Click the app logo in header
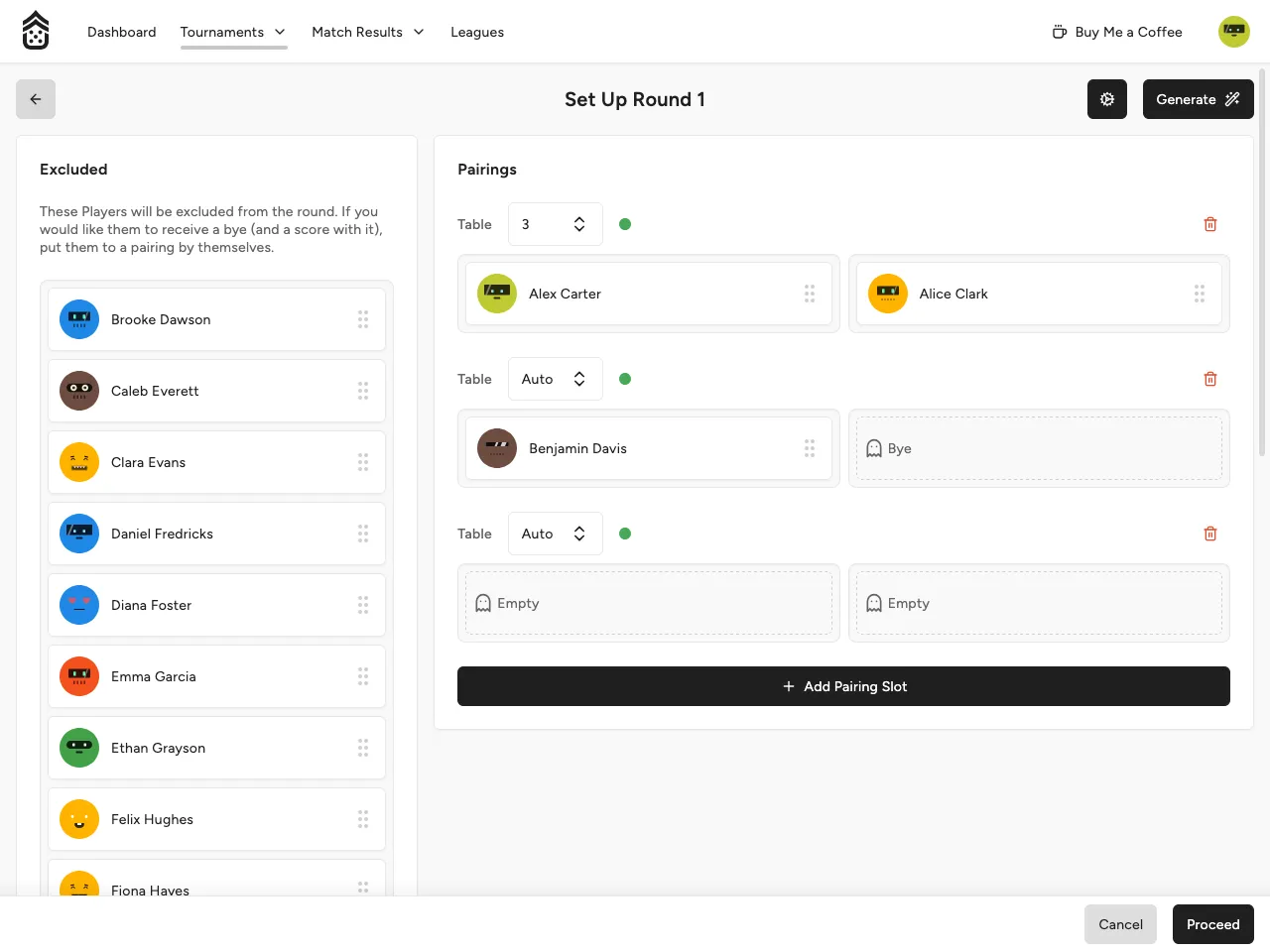Viewport: 1270px width, 952px height. coord(36,31)
